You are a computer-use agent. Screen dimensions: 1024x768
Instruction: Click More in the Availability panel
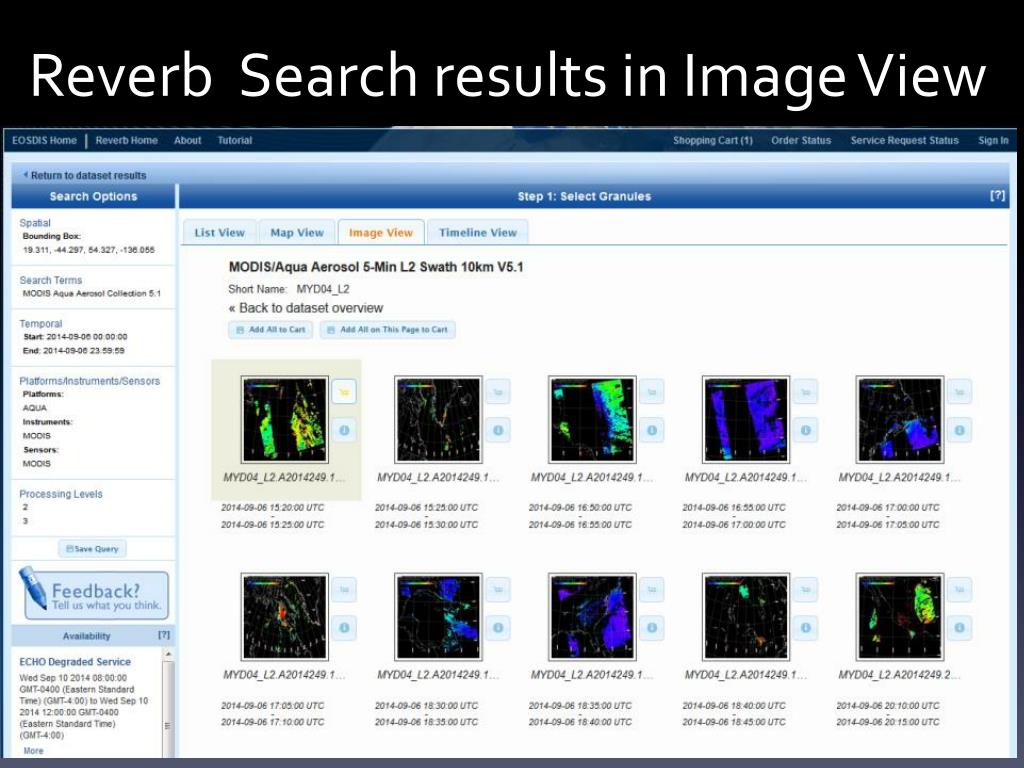click(x=33, y=750)
